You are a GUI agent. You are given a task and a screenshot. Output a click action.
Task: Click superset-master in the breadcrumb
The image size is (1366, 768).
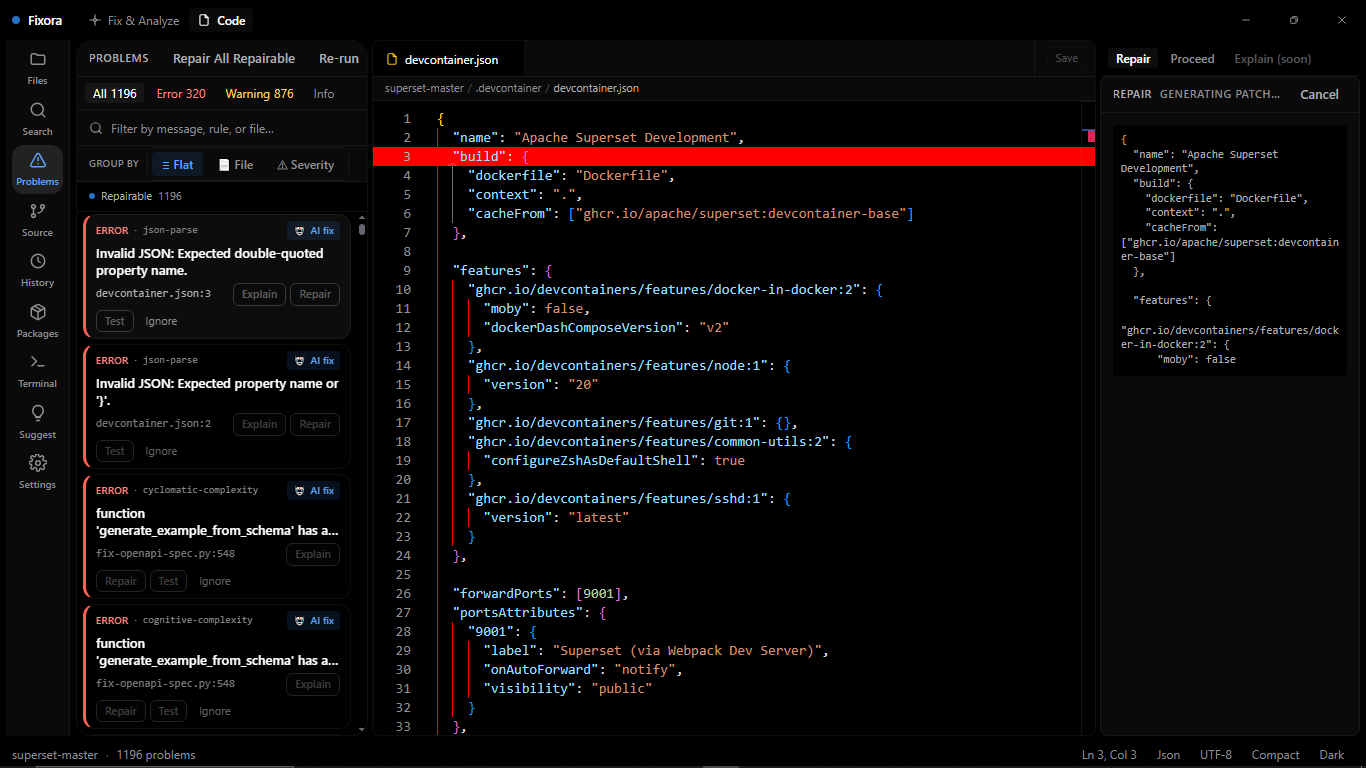(424, 88)
